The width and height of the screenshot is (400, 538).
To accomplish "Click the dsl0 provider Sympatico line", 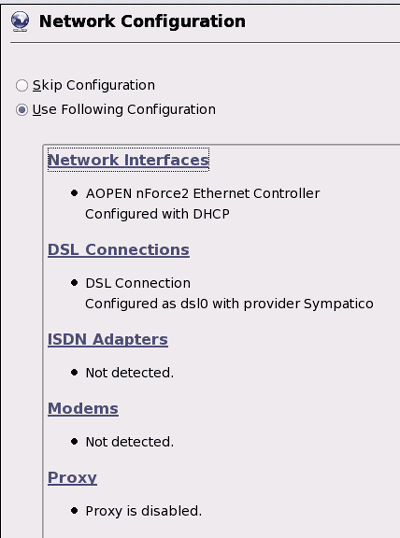I will pyautogui.click(x=229, y=304).
